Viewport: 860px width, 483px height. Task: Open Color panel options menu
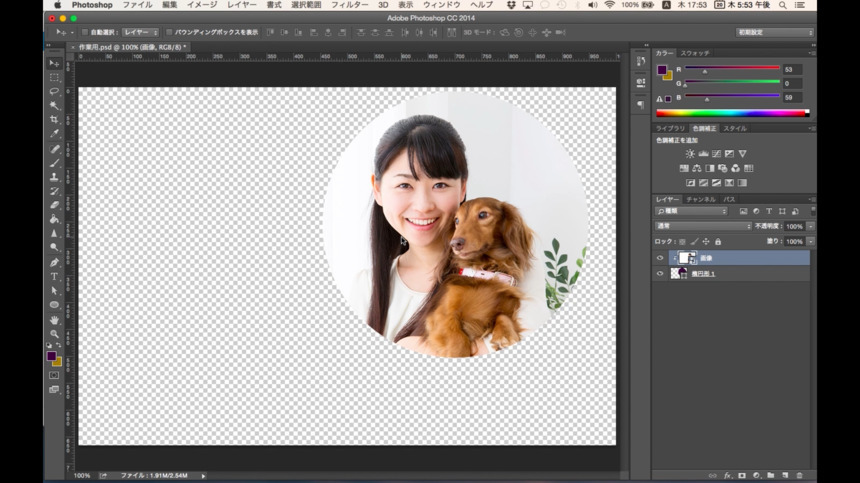point(812,53)
